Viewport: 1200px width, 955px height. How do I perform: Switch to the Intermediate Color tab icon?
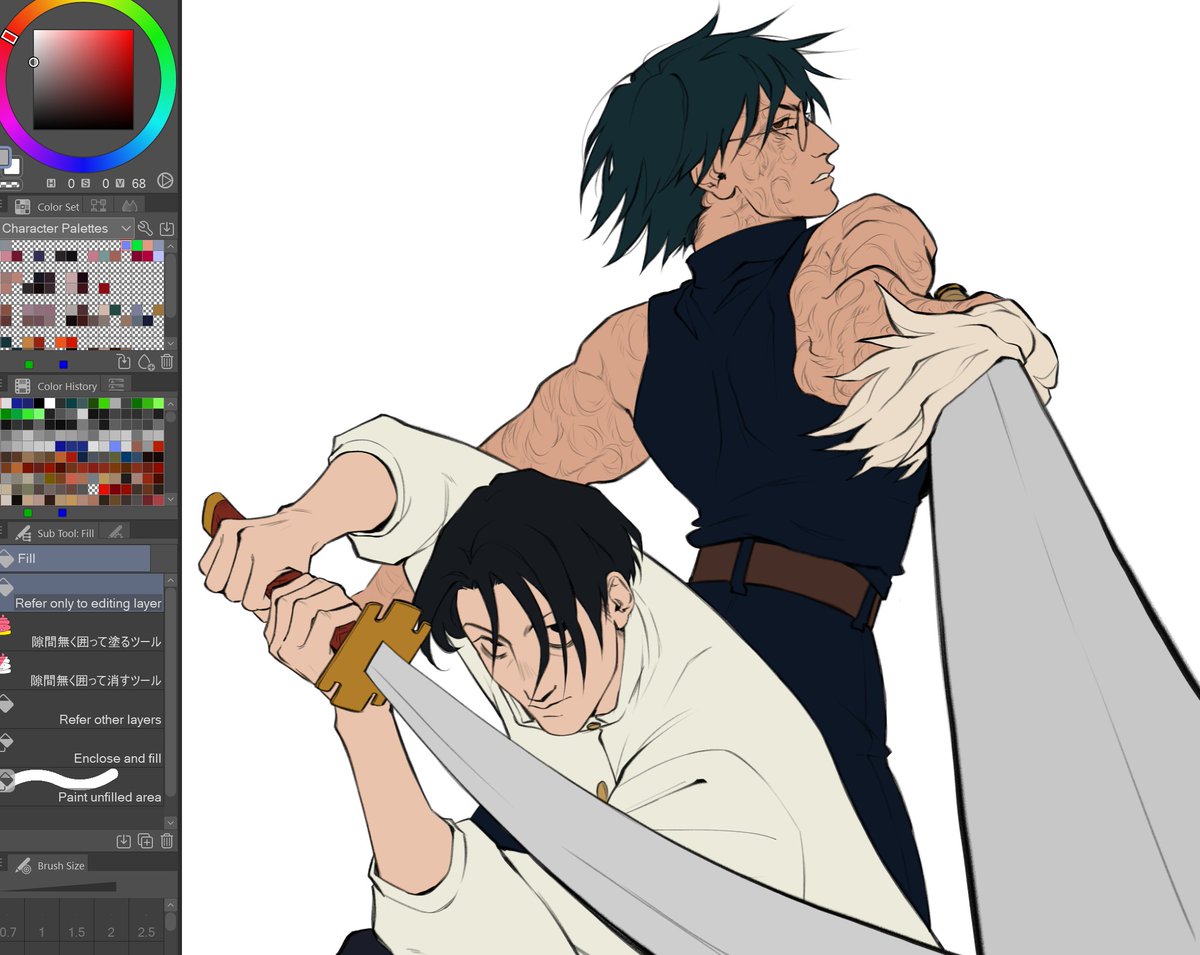coord(98,205)
